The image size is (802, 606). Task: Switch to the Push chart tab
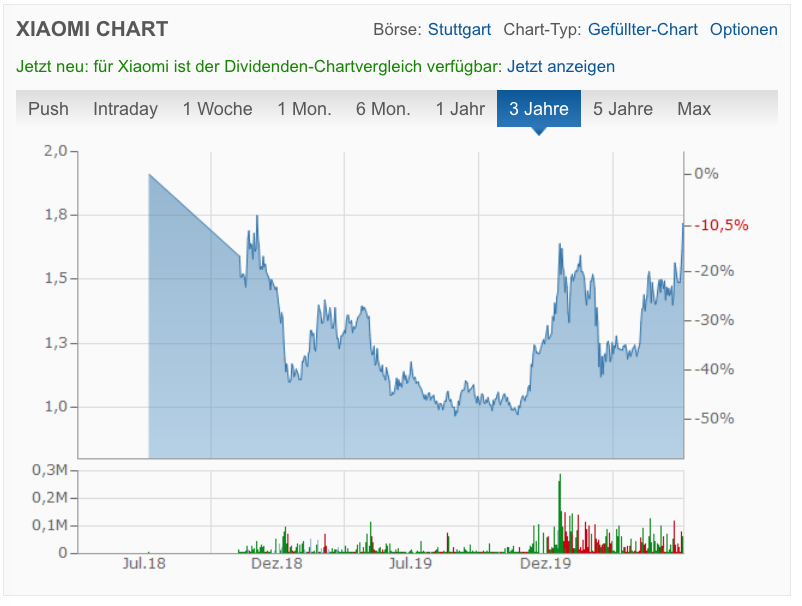click(x=48, y=109)
